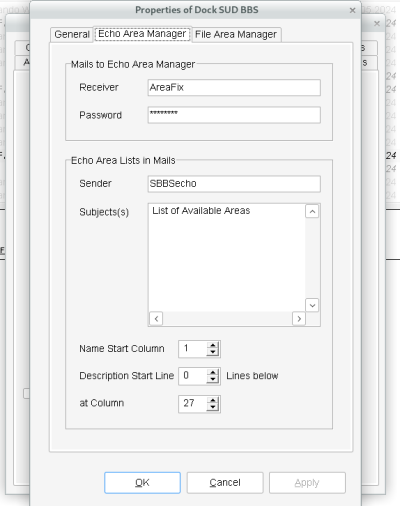The height and width of the screenshot is (506, 400).
Task: Decrease Name Start Column value
Action: pyautogui.click(x=213, y=352)
